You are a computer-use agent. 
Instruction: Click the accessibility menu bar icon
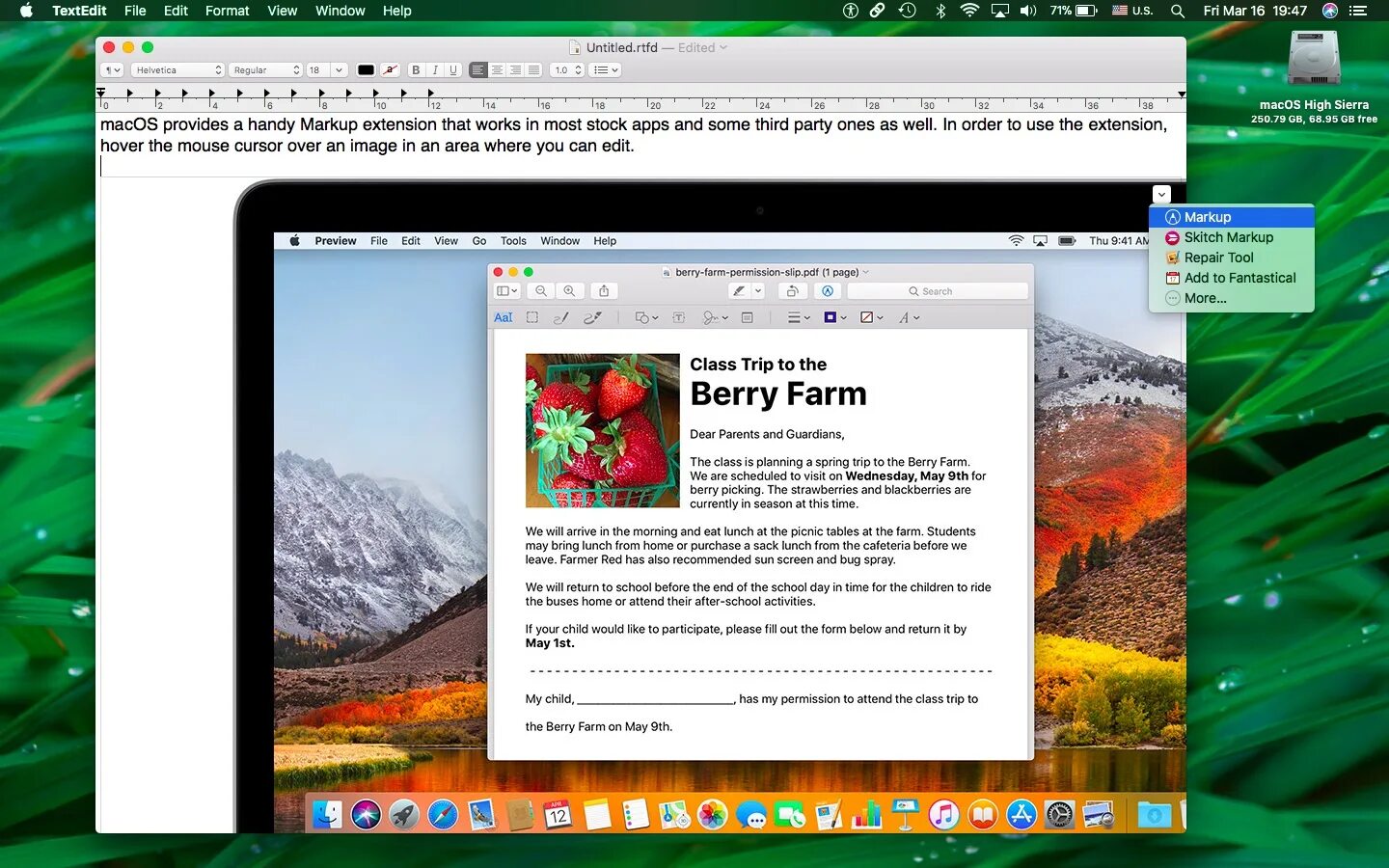point(851,11)
